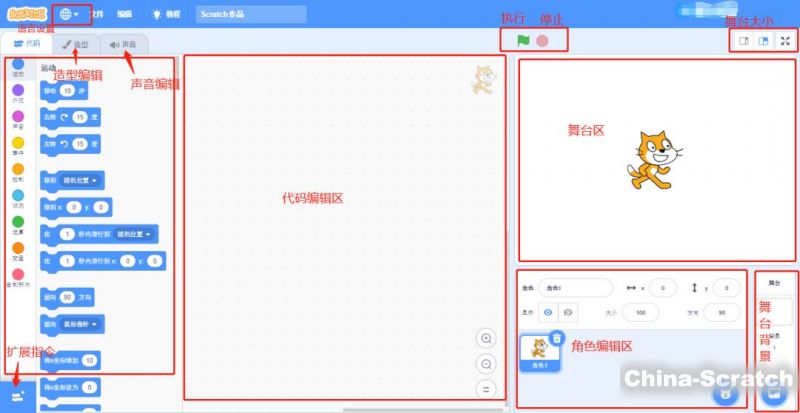
Task: Enter full screen stage mode
Action: coord(785,41)
